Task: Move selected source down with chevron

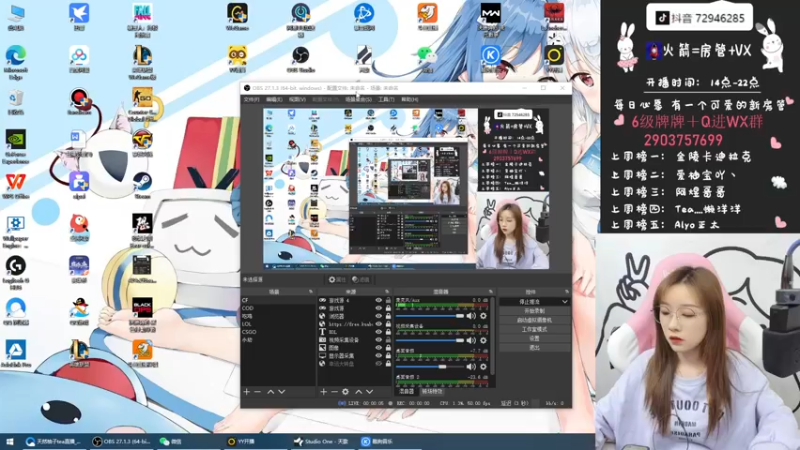Action: 369,392
